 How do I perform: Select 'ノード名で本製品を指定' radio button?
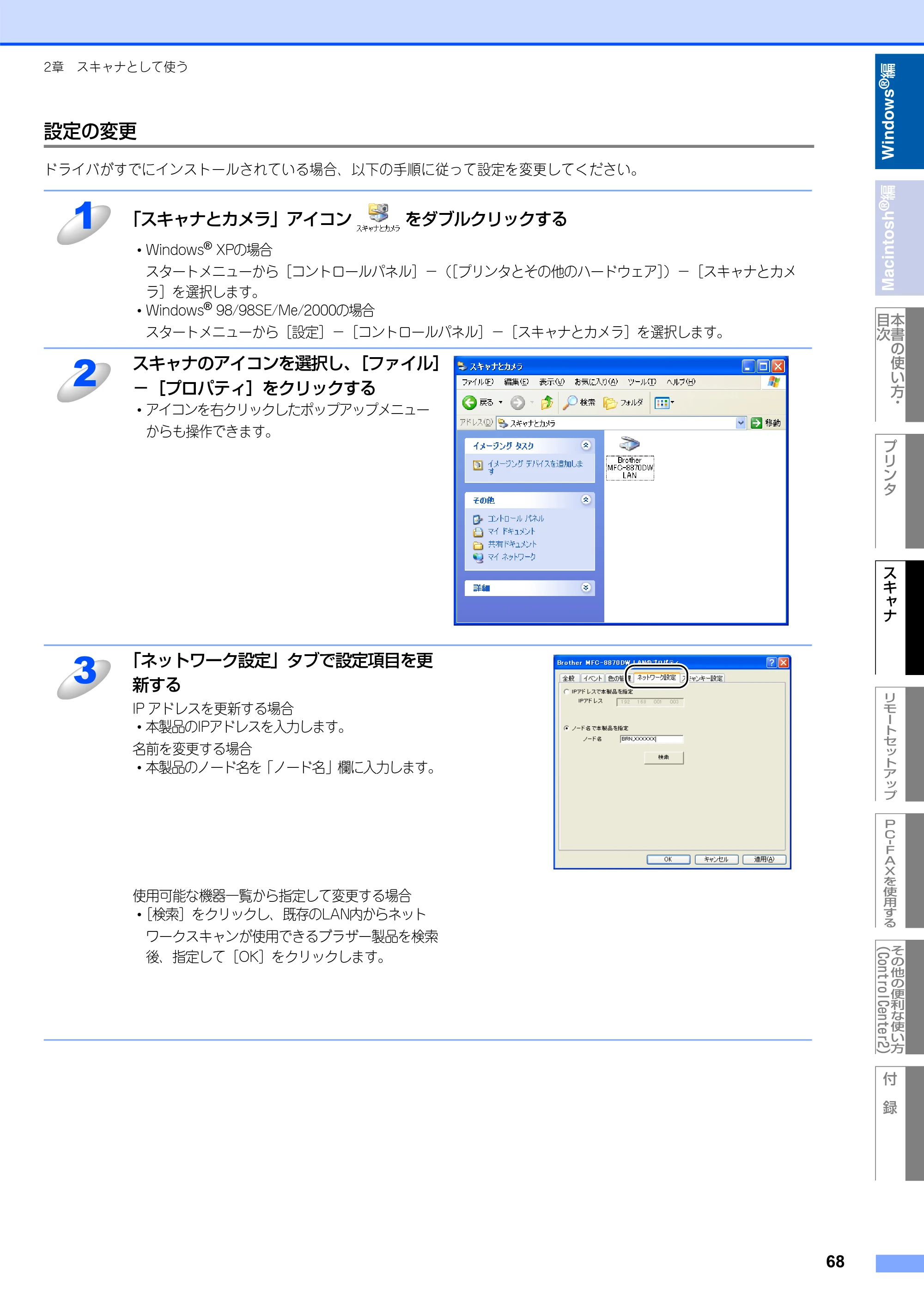click(566, 728)
